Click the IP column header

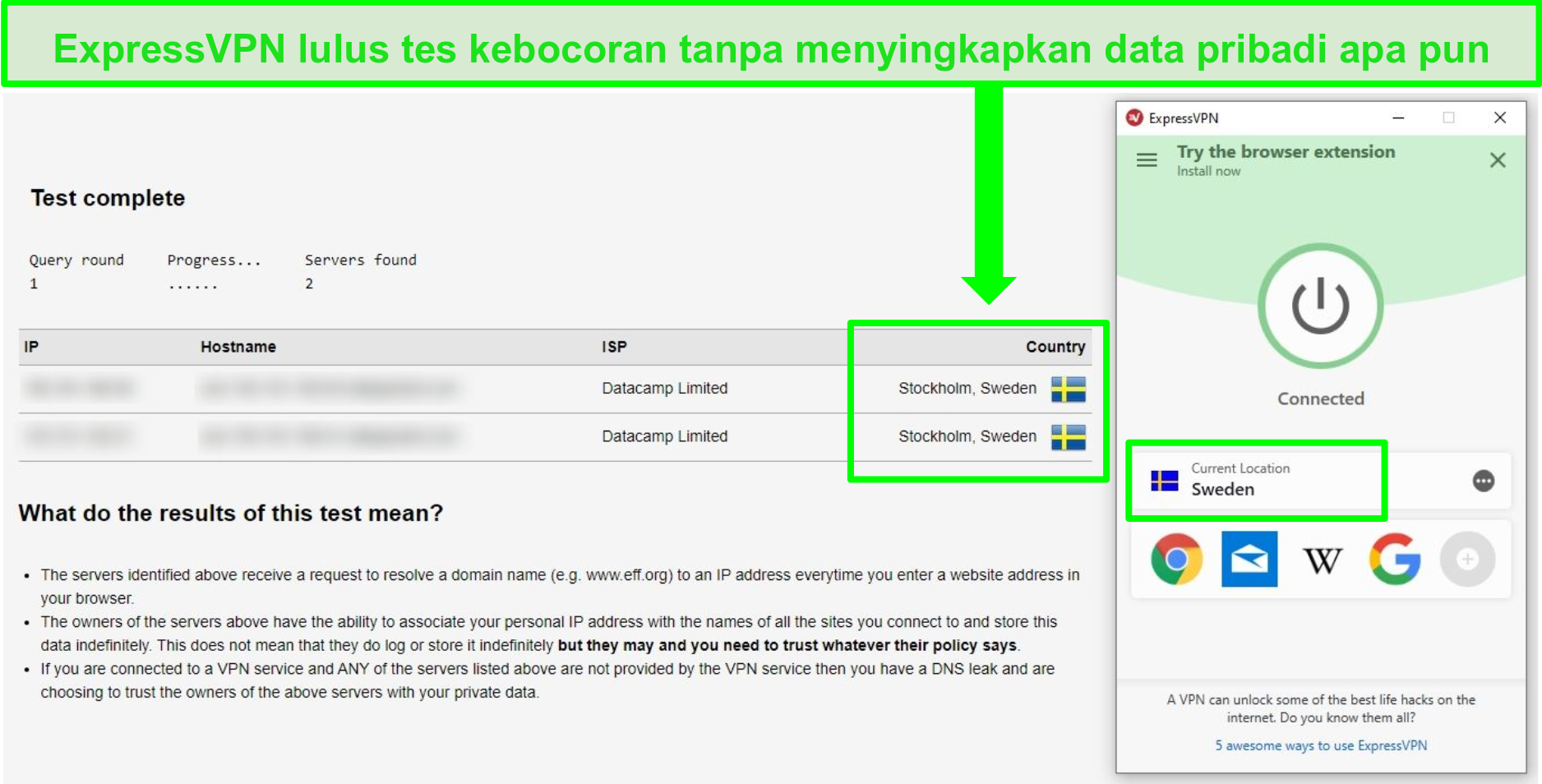click(31, 347)
